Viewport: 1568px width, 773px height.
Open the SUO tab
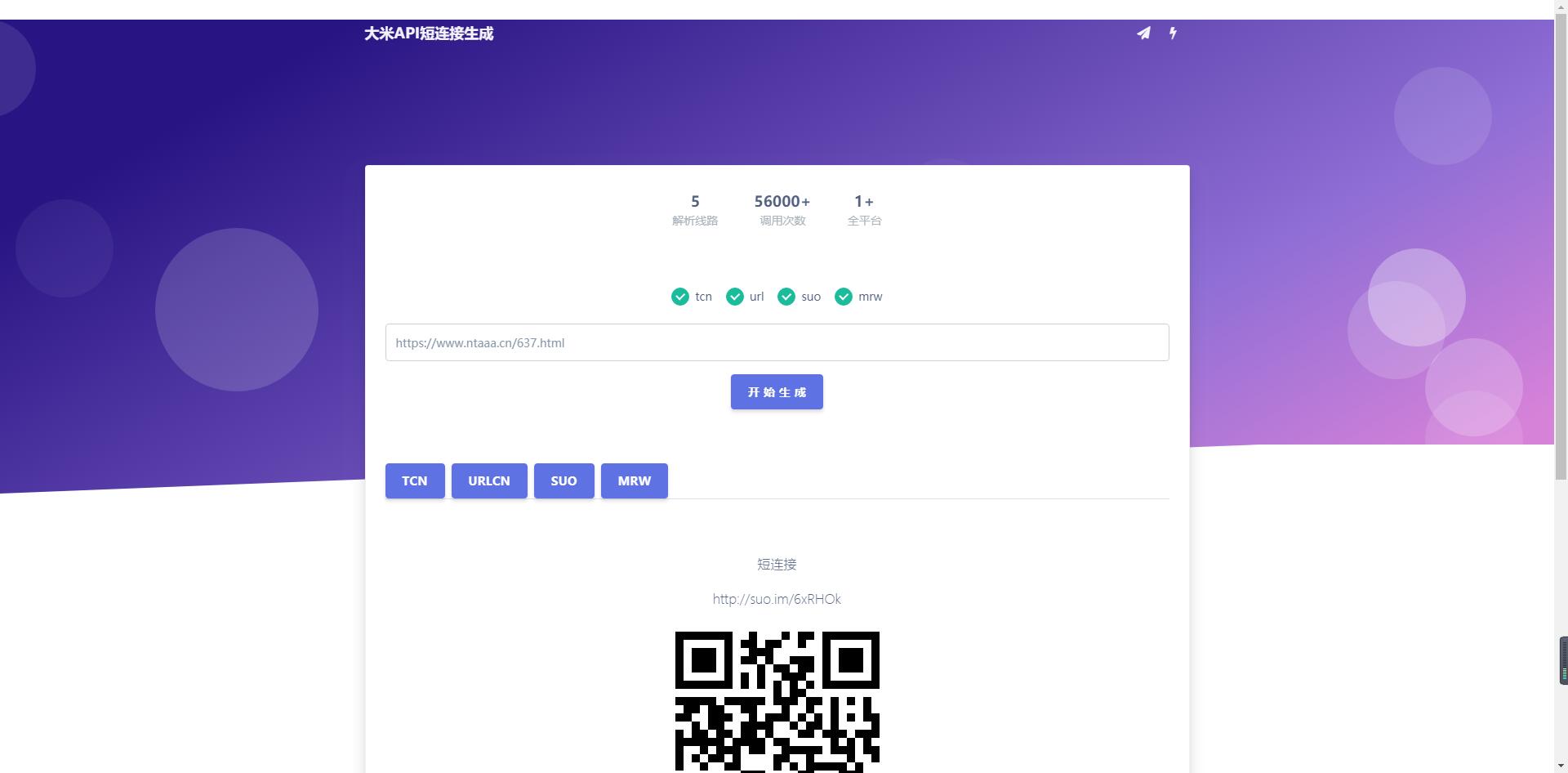click(563, 480)
